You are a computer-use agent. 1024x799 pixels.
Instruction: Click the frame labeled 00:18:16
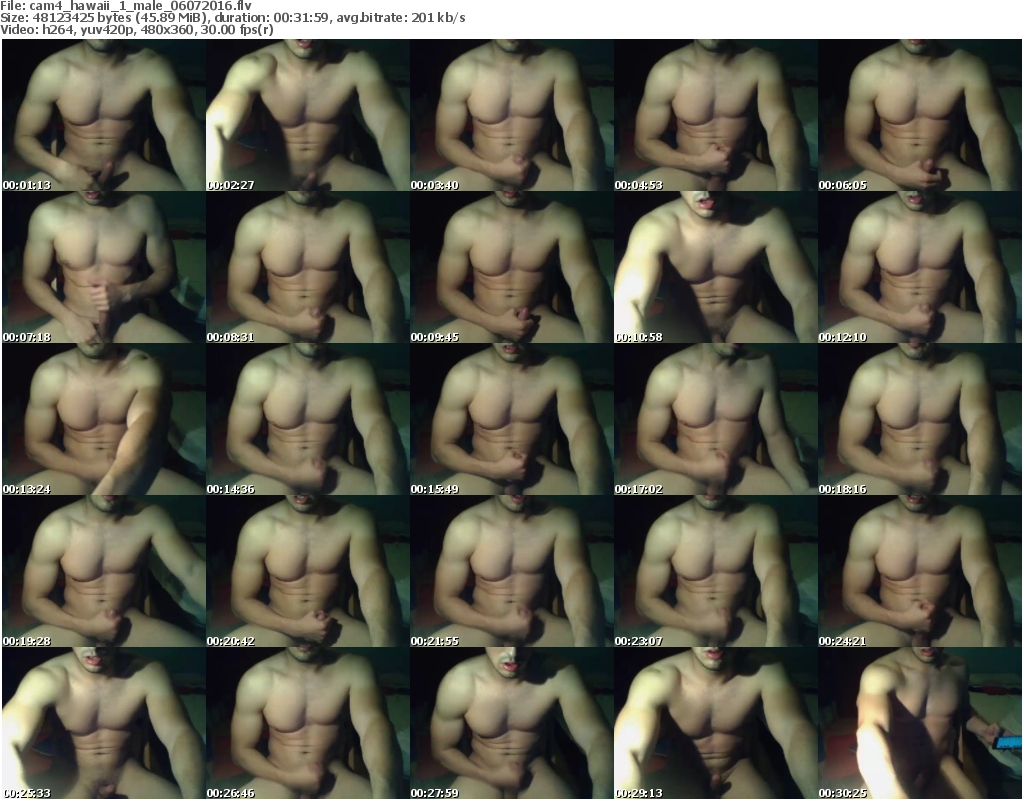[919, 420]
